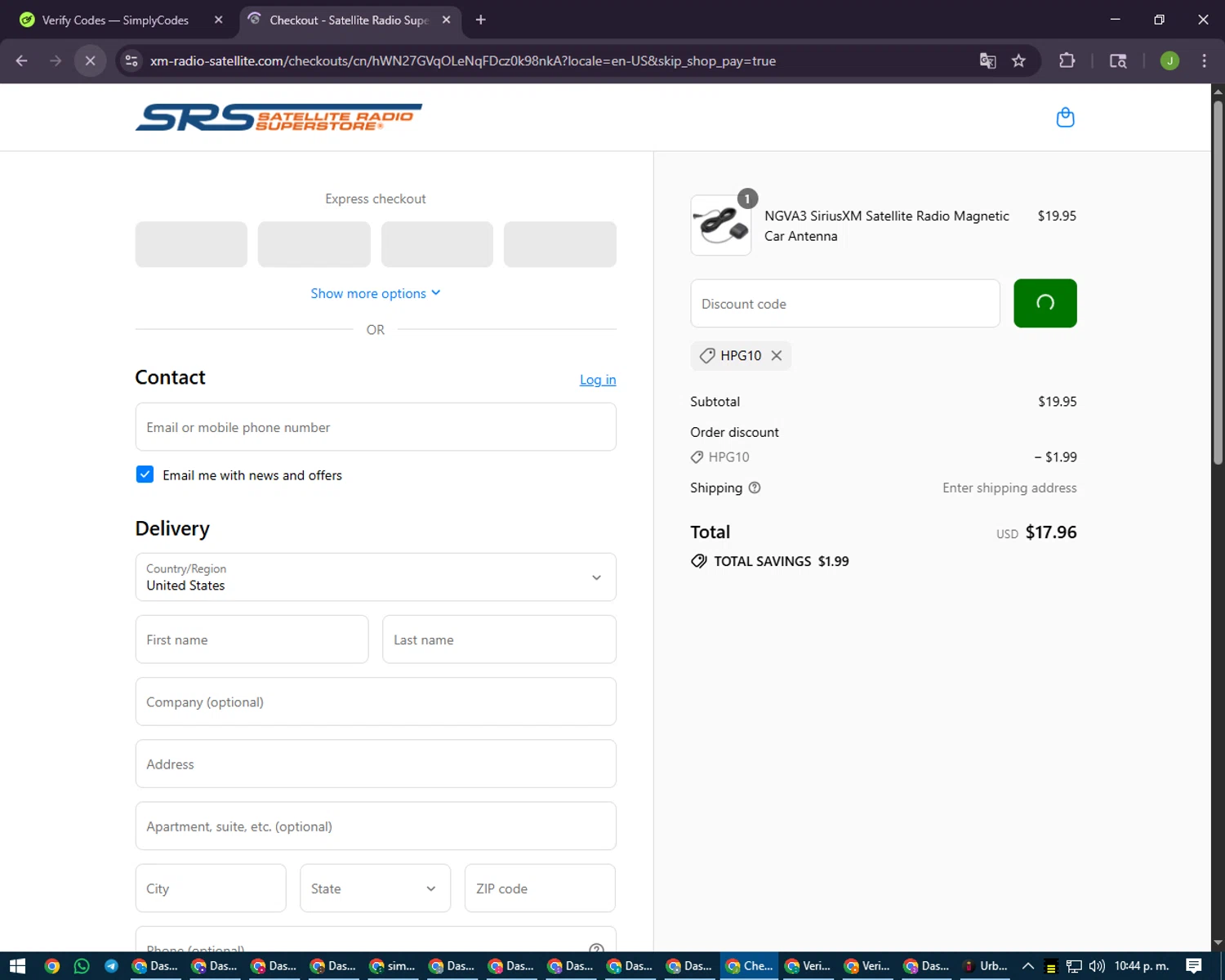The image size is (1225, 980).
Task: Click the ZIP code field
Action: (540, 889)
